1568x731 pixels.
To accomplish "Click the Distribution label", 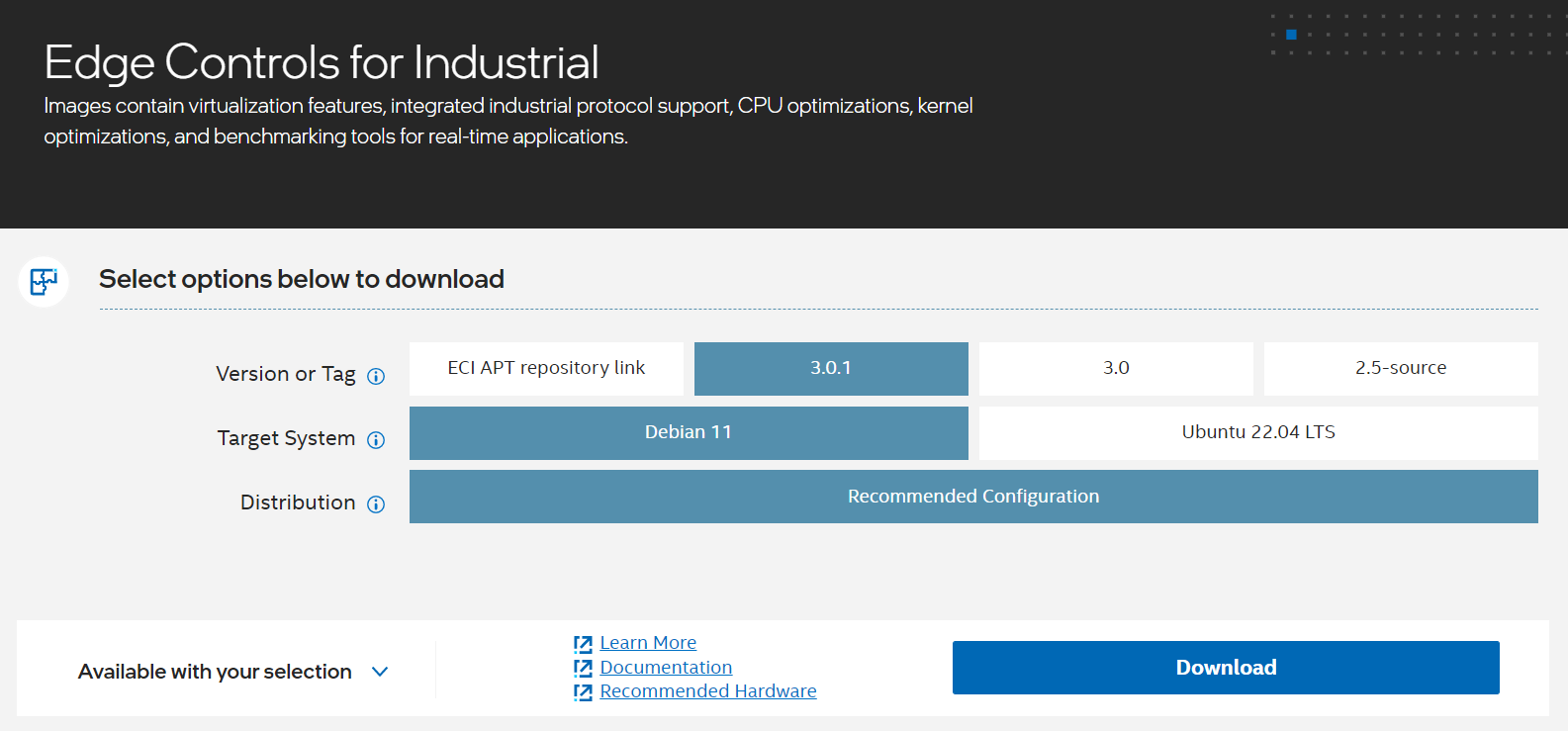I will pos(298,503).
